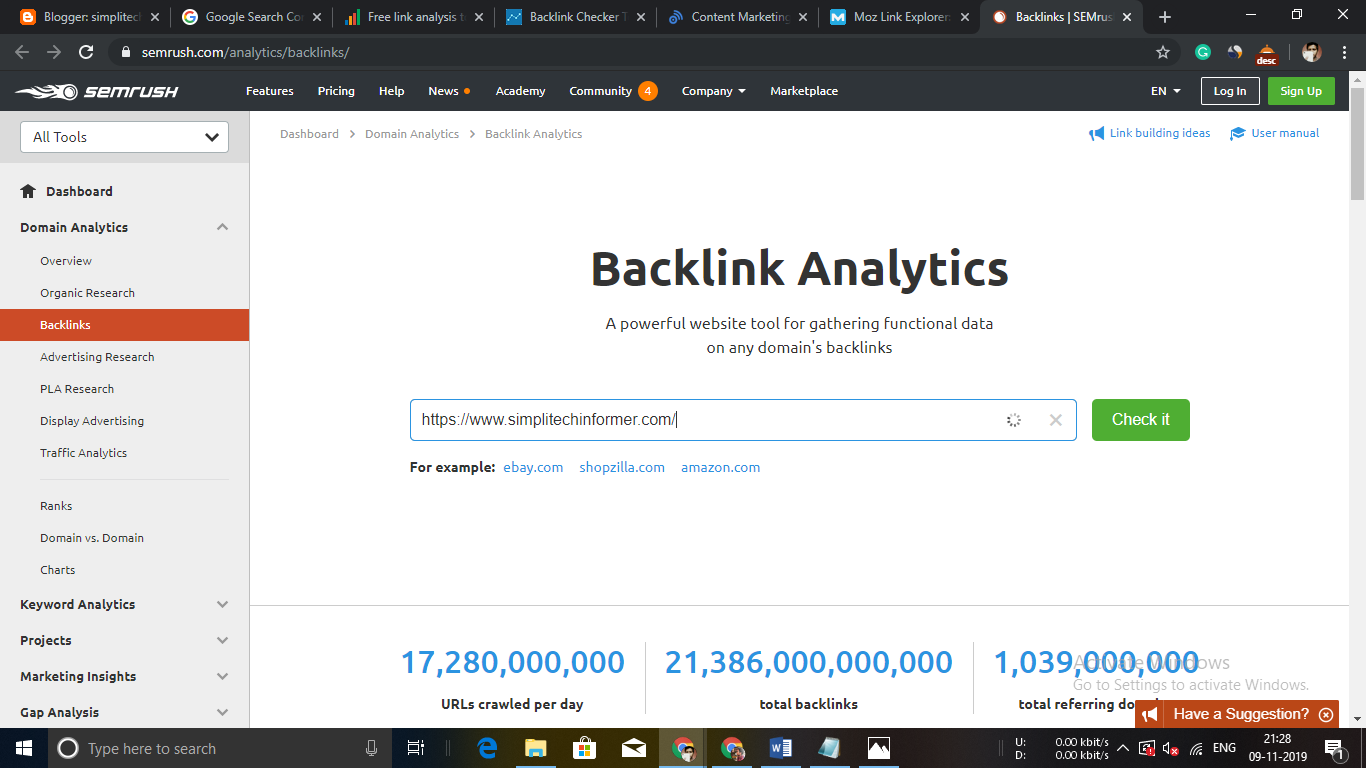Open the Community menu item

(x=613, y=91)
